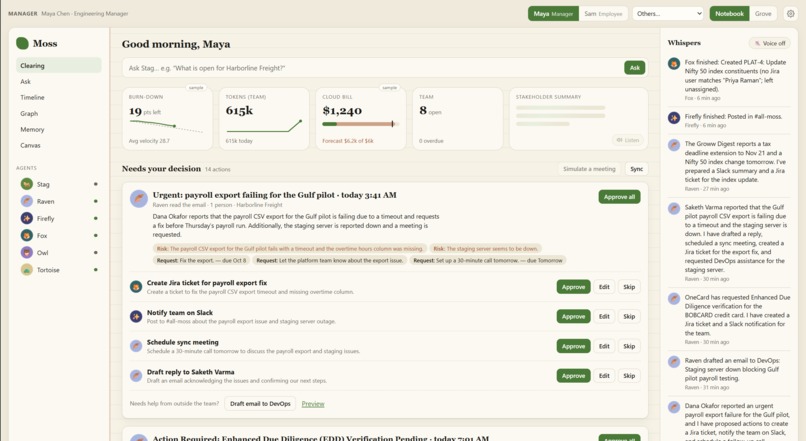Approve Schedule sync meeting

click(x=573, y=346)
